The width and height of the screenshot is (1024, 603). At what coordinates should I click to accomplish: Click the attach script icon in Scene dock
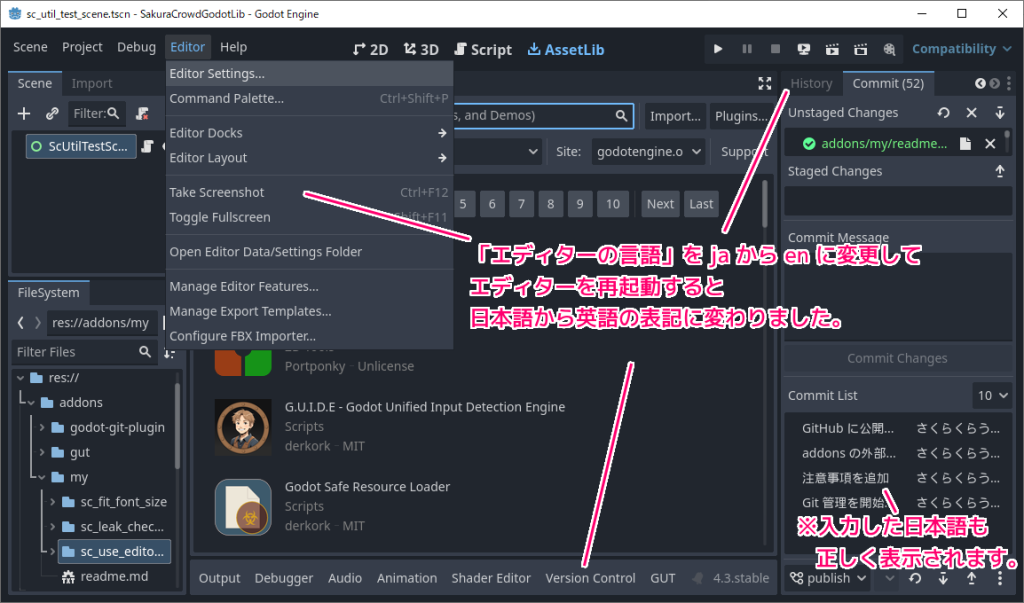click(142, 114)
